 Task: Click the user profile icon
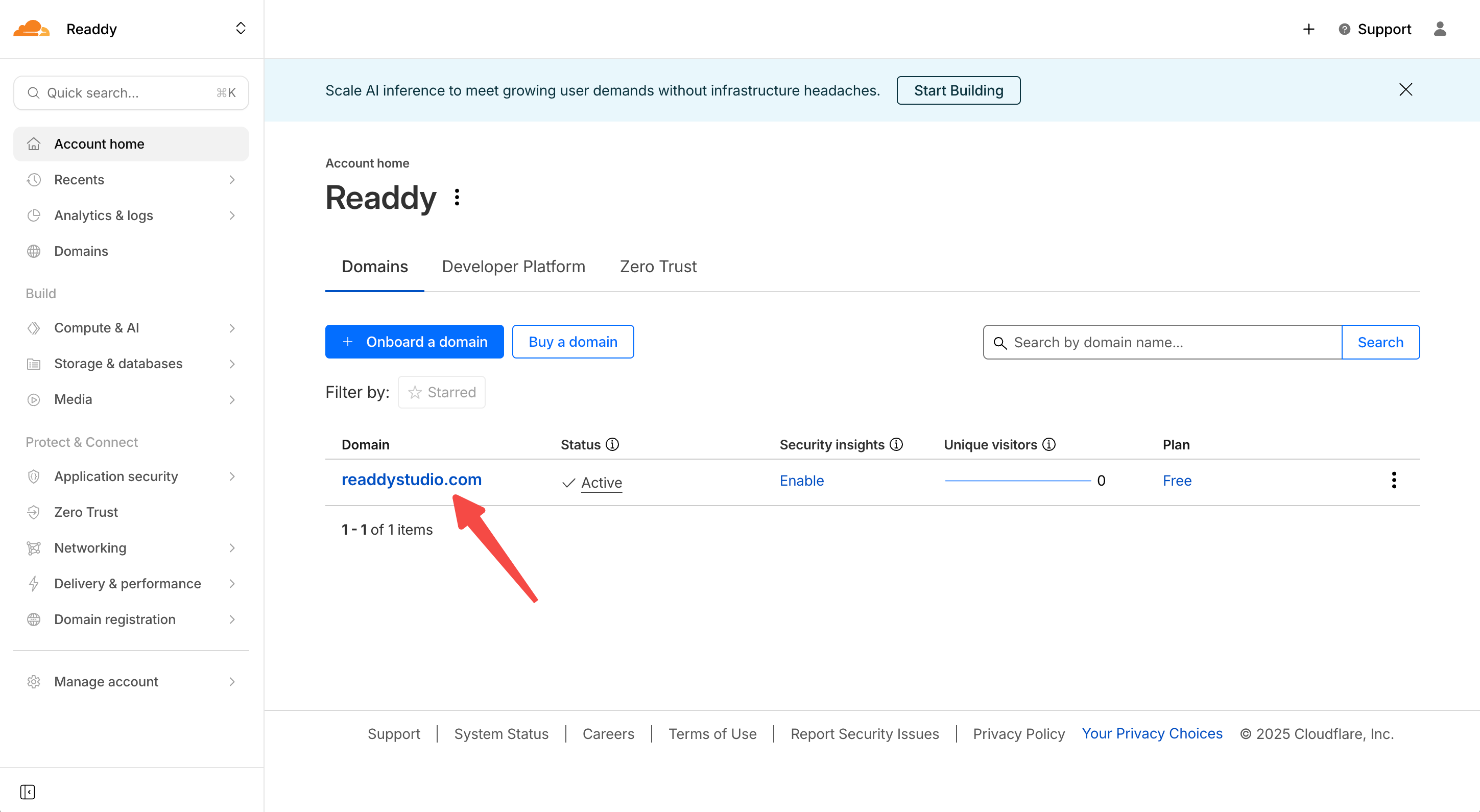point(1439,29)
